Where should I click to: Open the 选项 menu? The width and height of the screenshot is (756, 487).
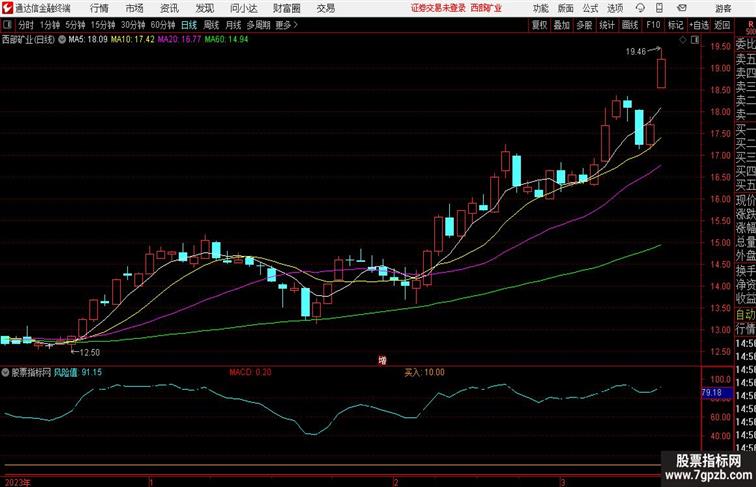click(x=615, y=8)
